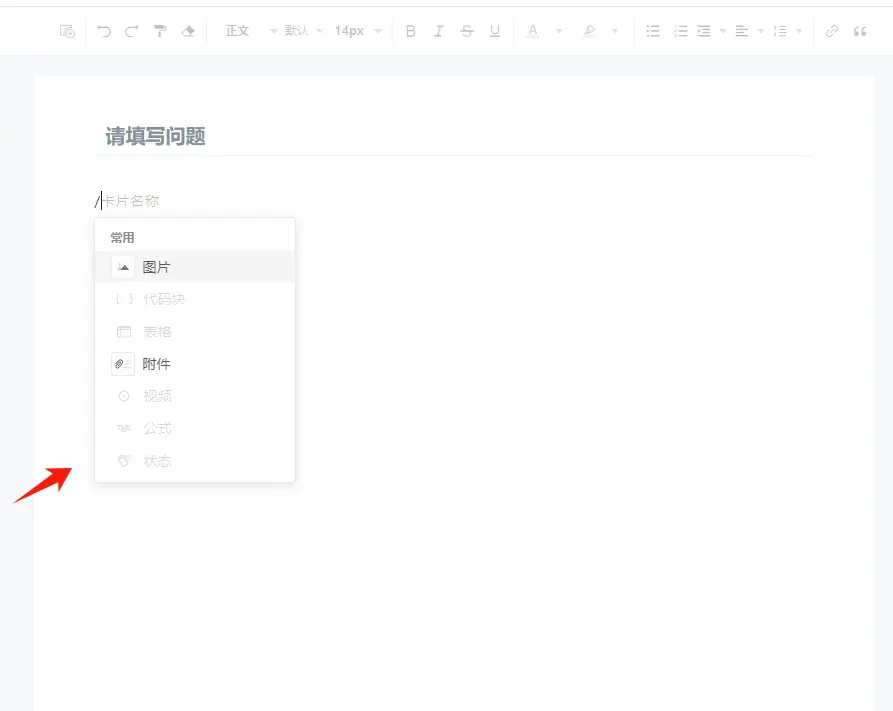Screen dimensions: 893x711
Task: Expand the highlight color picker arrow
Action: click(x=615, y=31)
